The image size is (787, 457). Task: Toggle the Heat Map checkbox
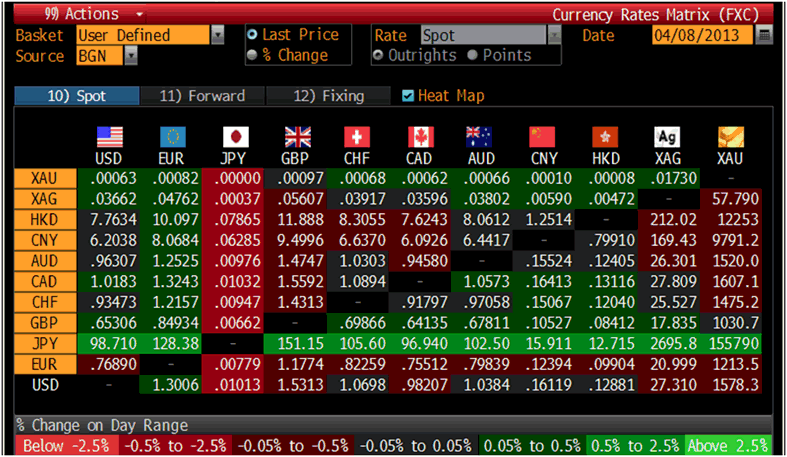pos(407,96)
